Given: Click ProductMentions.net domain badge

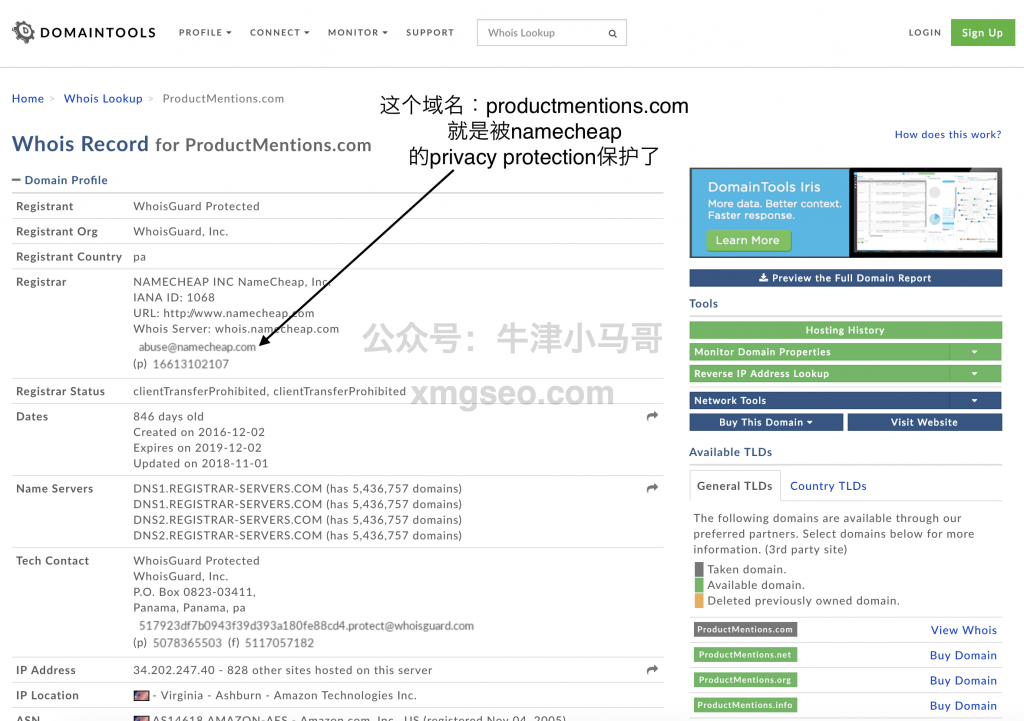Looking at the screenshot, I should pyautogui.click(x=745, y=654).
